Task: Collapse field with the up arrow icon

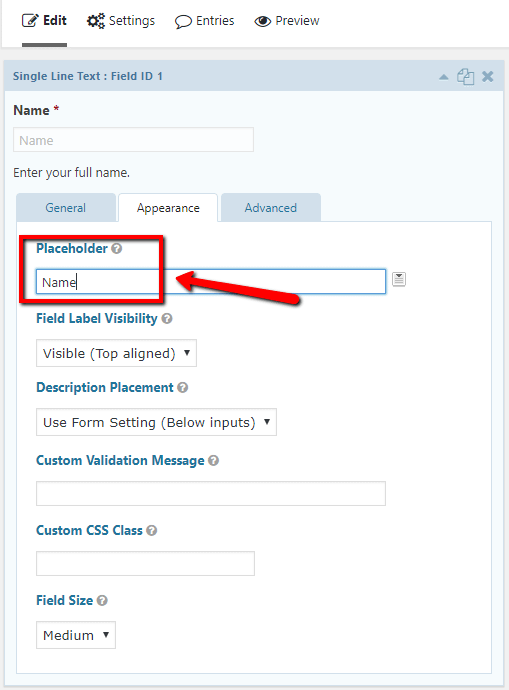Action: [443, 77]
